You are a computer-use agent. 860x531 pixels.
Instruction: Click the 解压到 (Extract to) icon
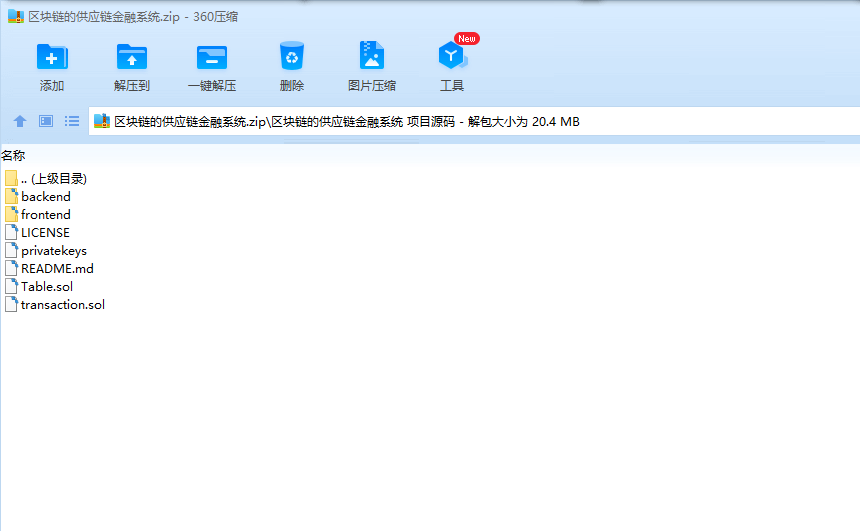pos(132,57)
